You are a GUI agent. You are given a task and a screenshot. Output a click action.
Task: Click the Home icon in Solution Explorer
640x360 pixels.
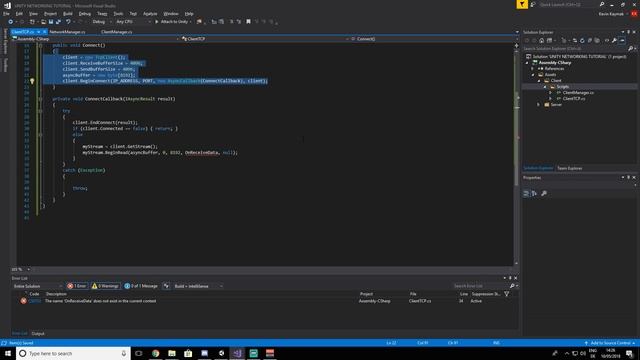click(541, 40)
